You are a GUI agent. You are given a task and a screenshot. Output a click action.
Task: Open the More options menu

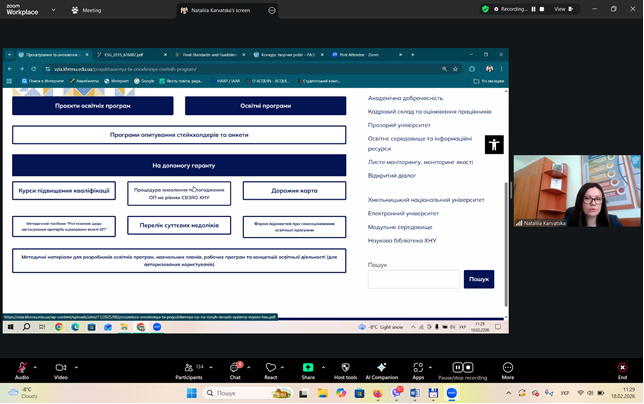[x=508, y=368]
